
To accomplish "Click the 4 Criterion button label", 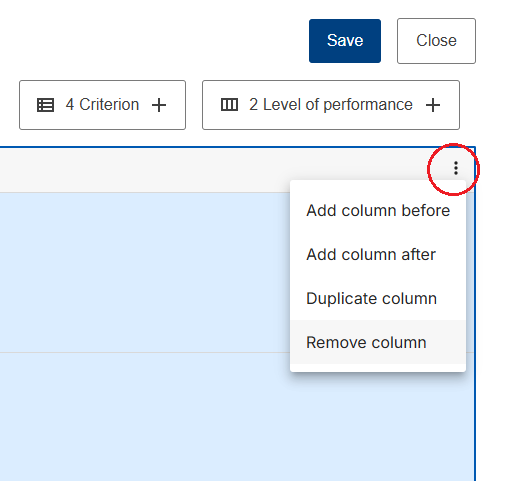I will (102, 104).
